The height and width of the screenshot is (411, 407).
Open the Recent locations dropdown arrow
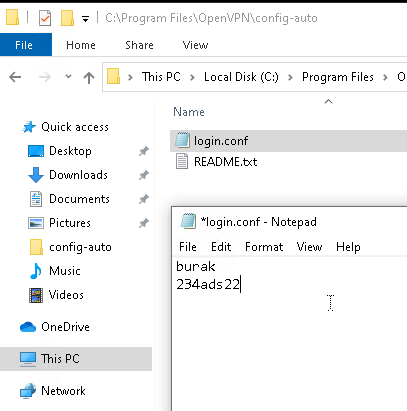tap(68, 77)
